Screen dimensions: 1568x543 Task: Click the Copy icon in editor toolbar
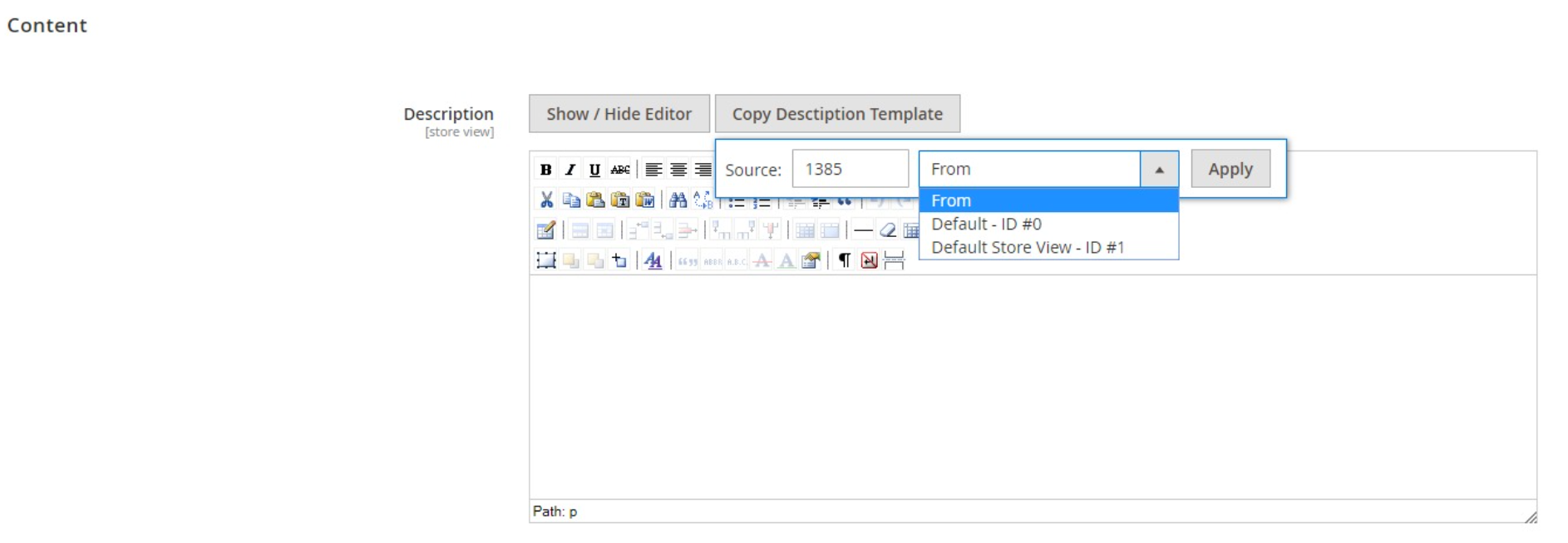pyautogui.click(x=571, y=200)
